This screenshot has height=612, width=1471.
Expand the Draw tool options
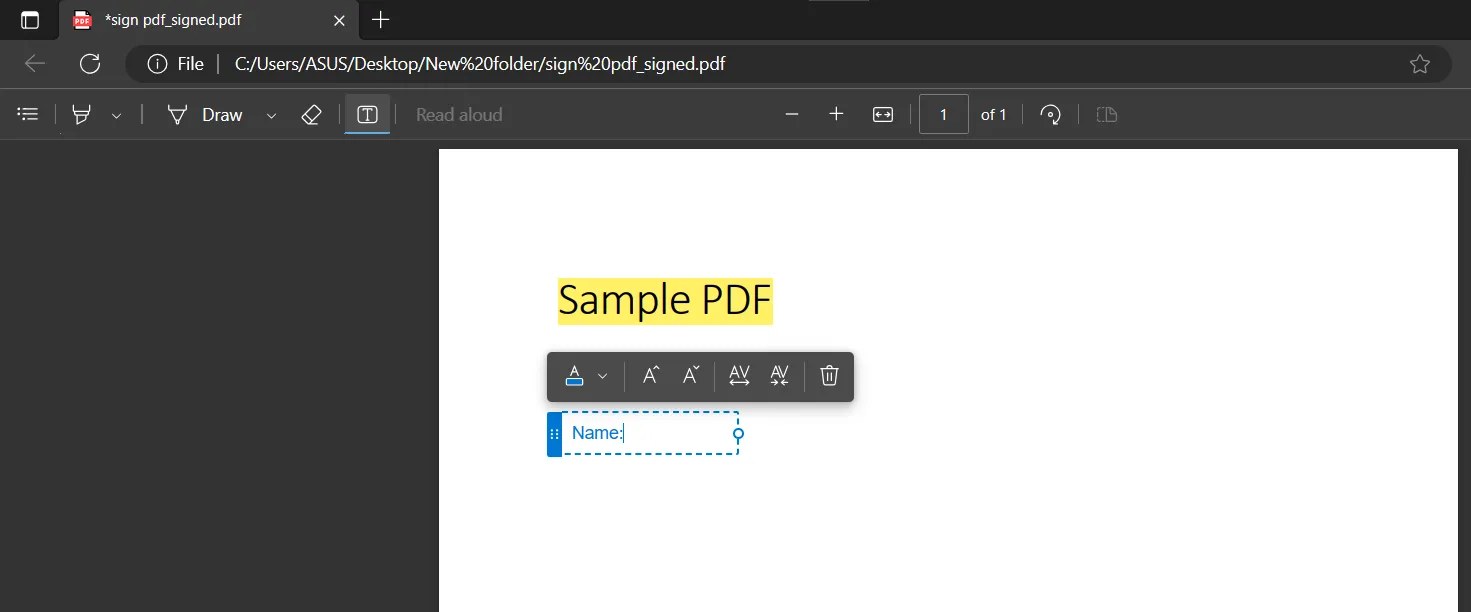pos(270,115)
